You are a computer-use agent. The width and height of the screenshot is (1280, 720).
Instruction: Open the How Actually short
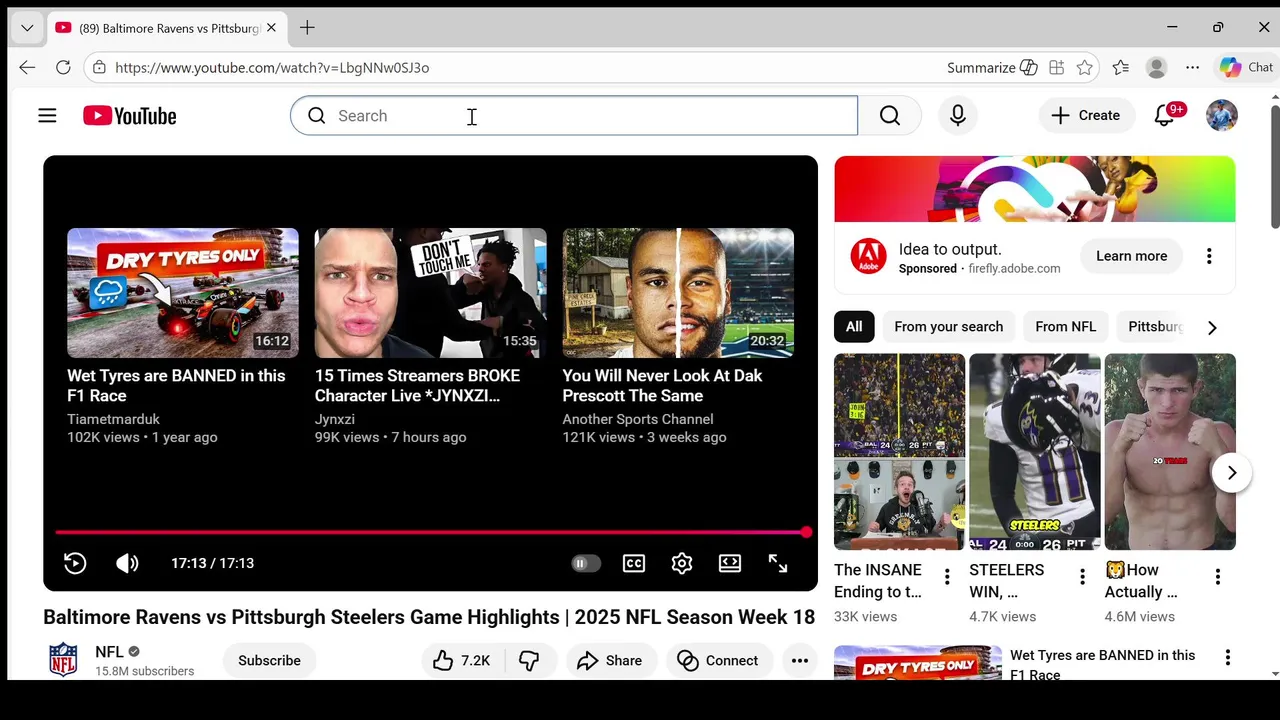[x=1170, y=452]
